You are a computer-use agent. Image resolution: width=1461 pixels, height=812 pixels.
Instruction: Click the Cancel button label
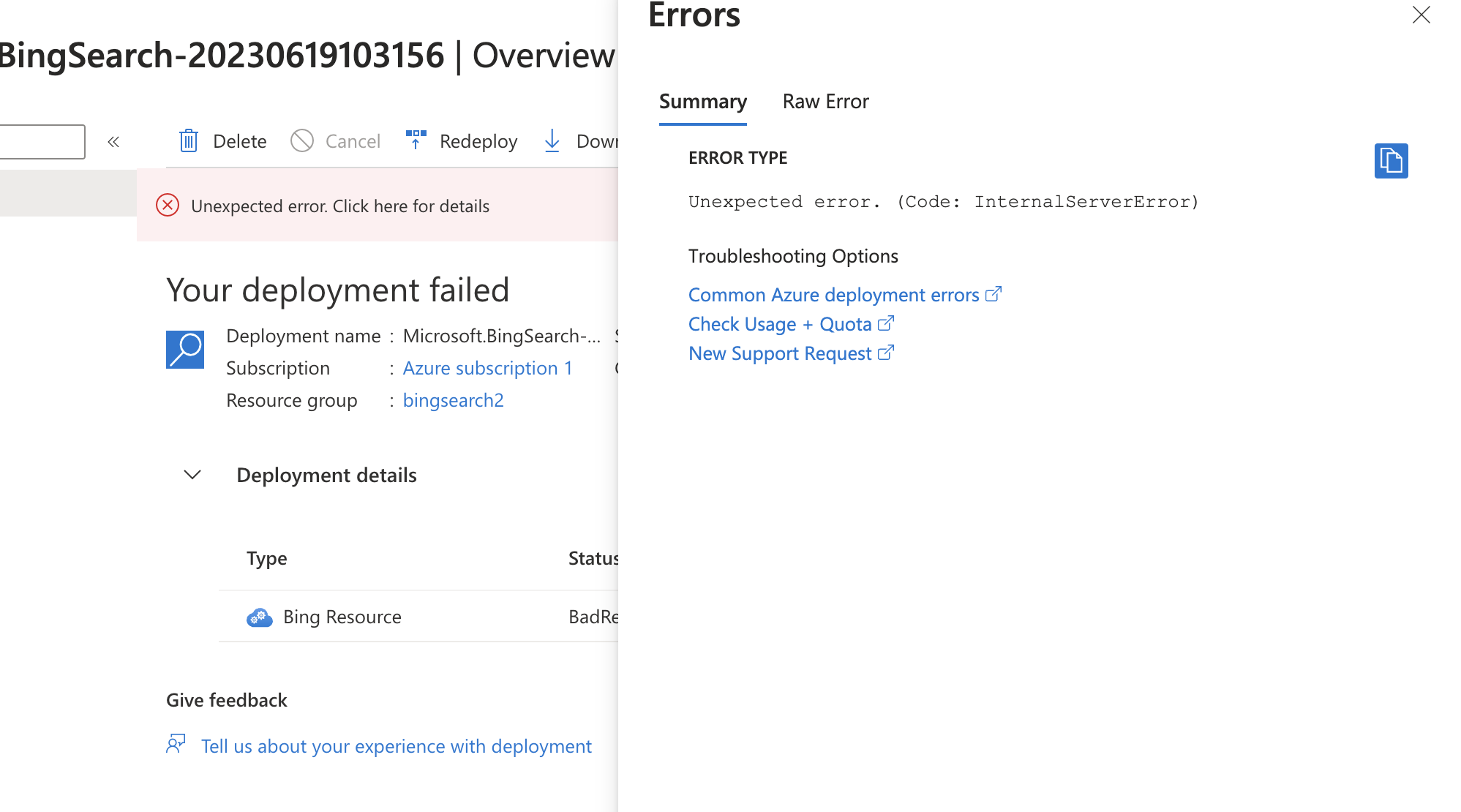(353, 141)
